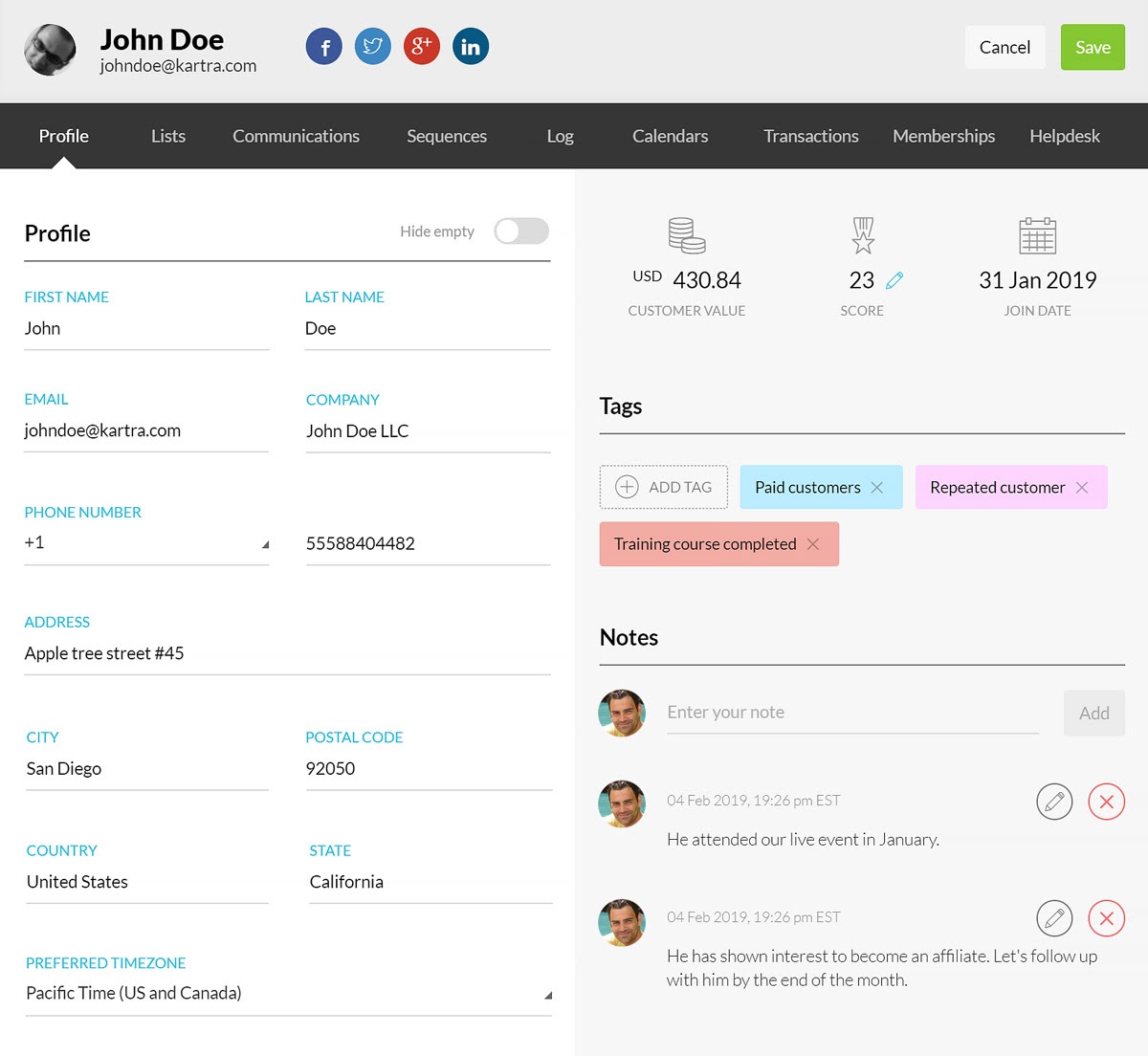Open the LinkedIn social icon
The height and width of the screenshot is (1056, 1148).
471,47
